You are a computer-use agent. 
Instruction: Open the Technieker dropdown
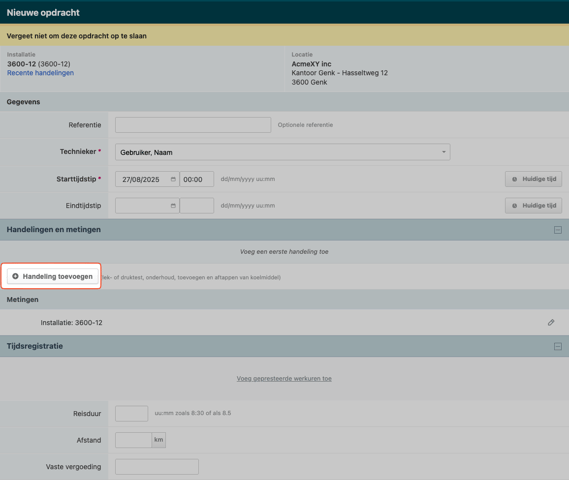283,152
